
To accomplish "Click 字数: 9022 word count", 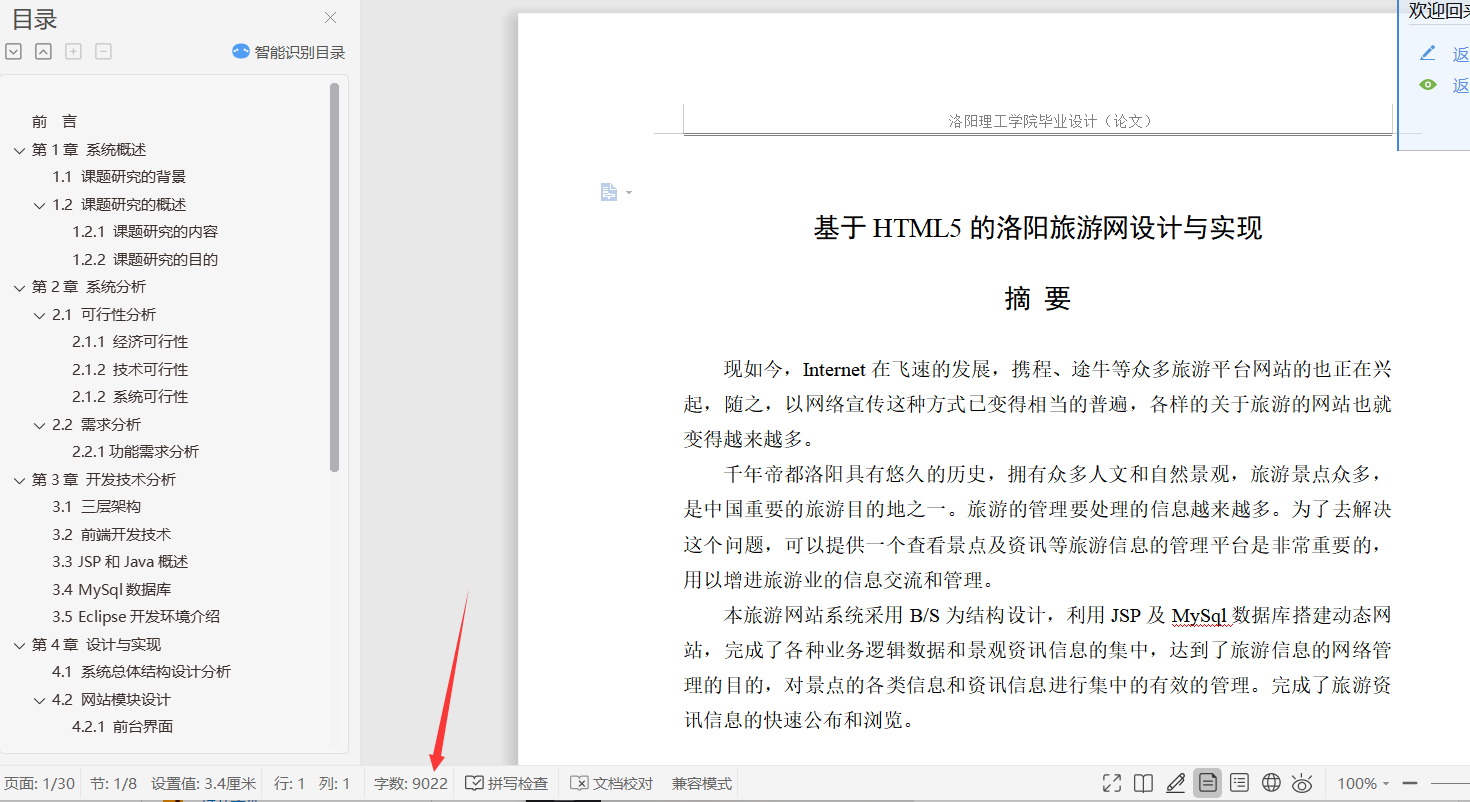I will [x=410, y=783].
